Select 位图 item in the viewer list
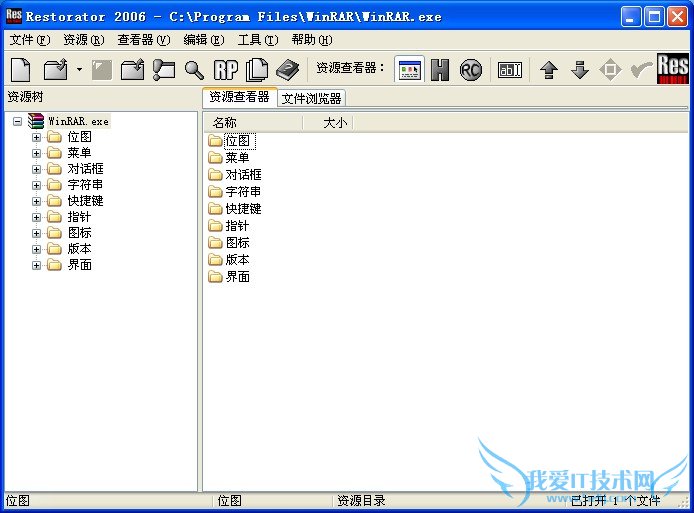This screenshot has height=513, width=694. [x=238, y=141]
